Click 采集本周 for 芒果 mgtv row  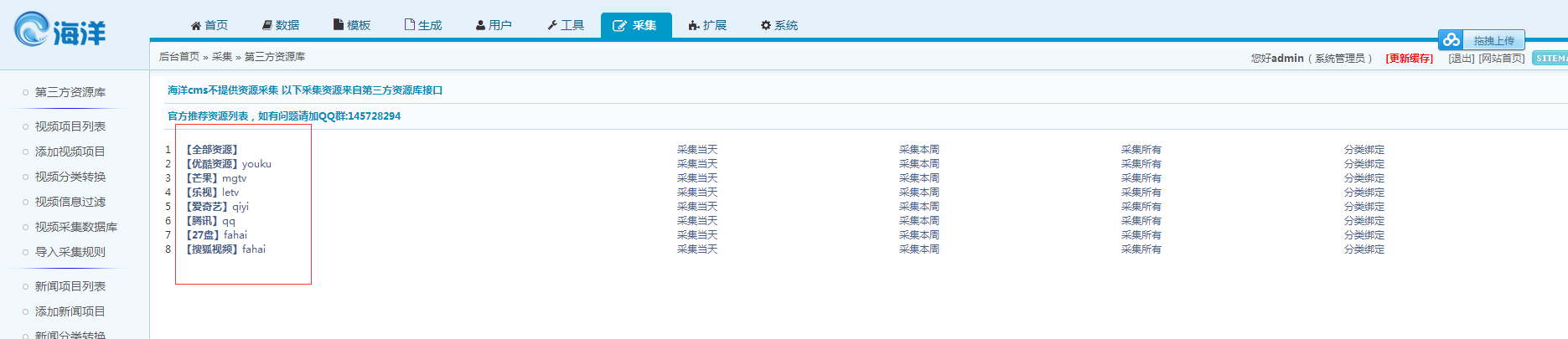pyautogui.click(x=919, y=178)
